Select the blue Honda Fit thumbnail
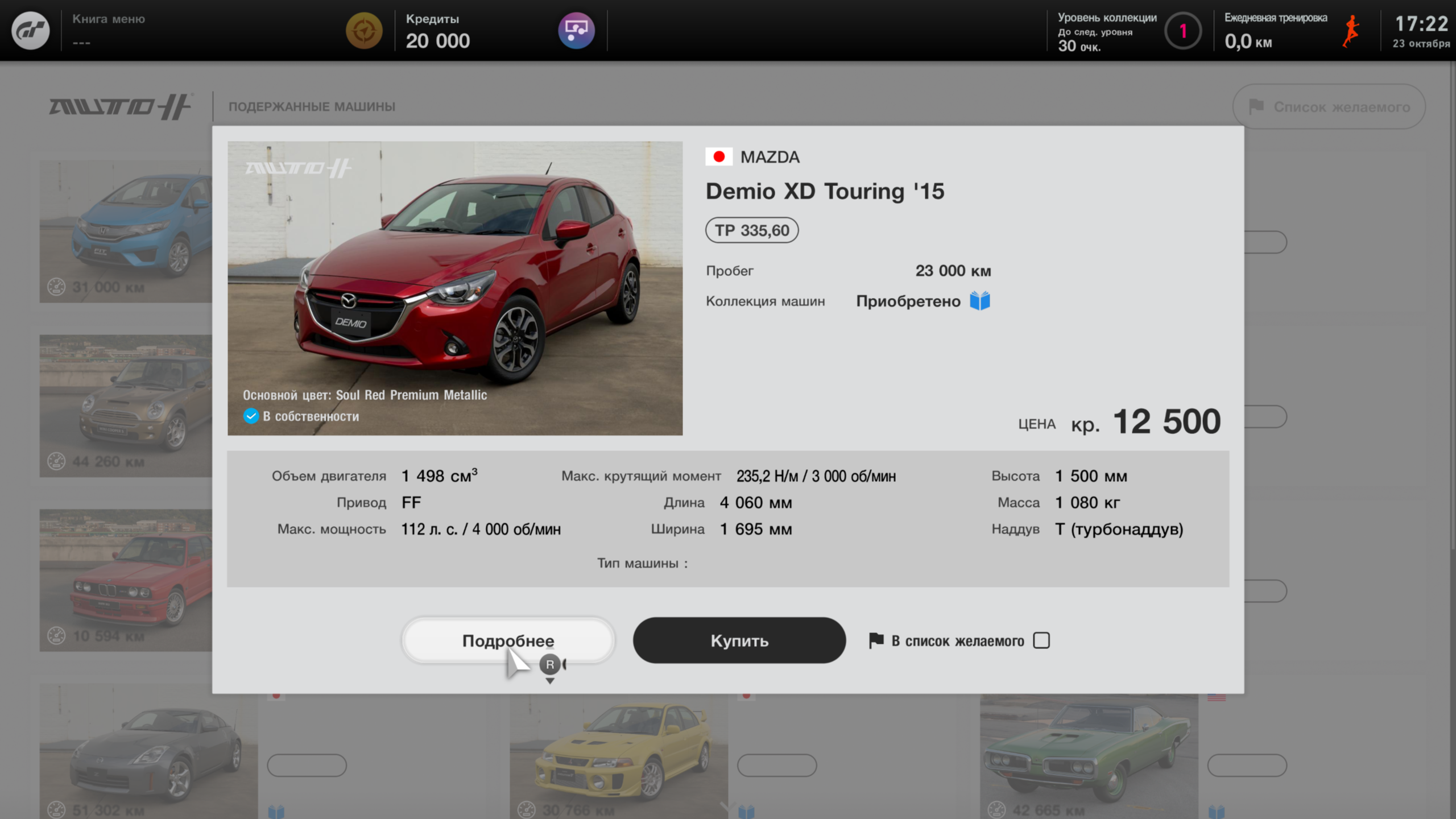The image size is (1456, 819). point(126,231)
